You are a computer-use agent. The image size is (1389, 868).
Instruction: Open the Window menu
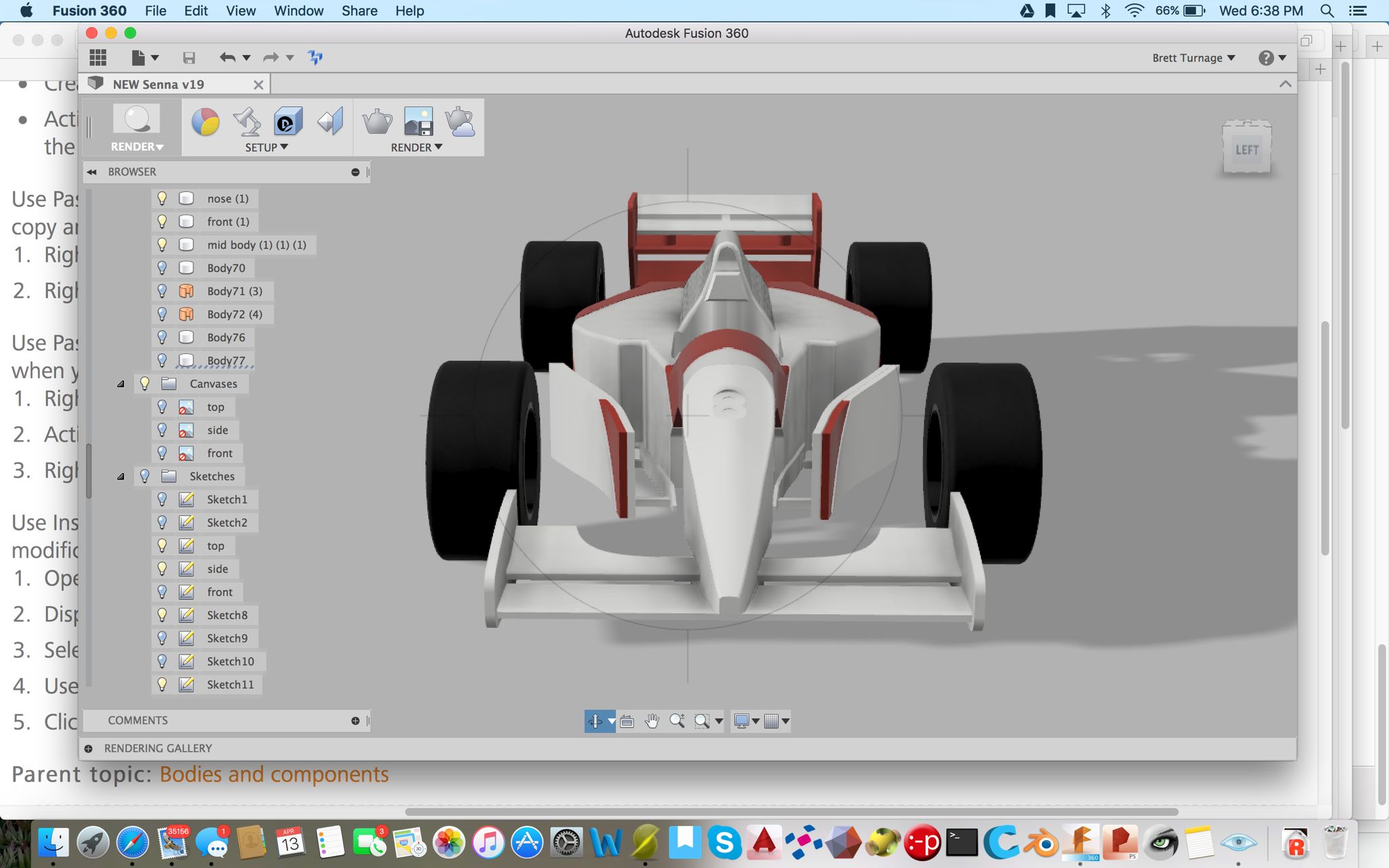pos(298,11)
